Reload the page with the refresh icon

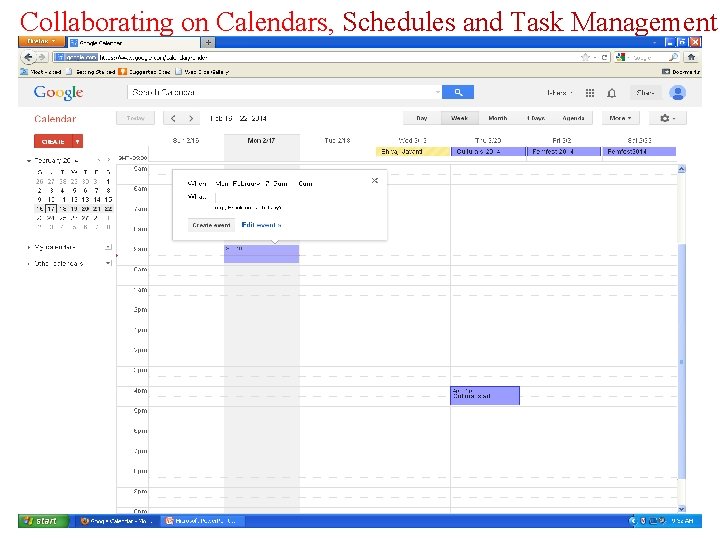pos(604,57)
